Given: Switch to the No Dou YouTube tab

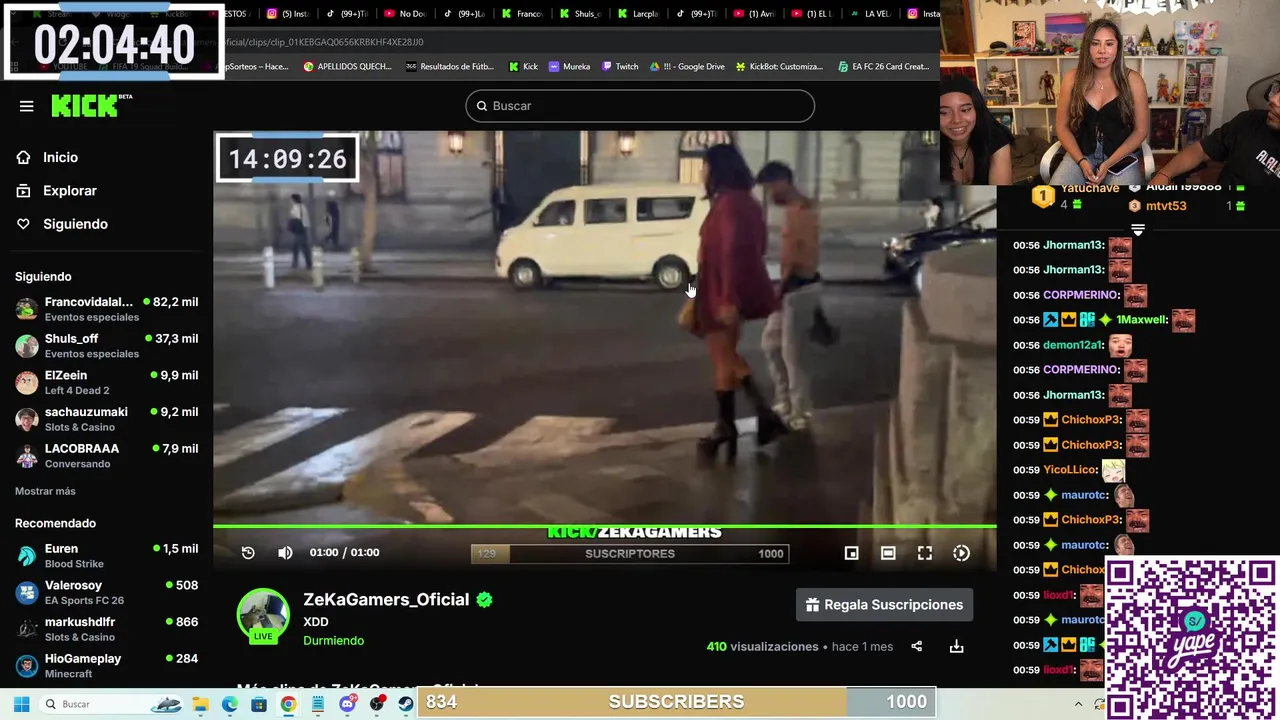Looking at the screenshot, I should [x=404, y=14].
